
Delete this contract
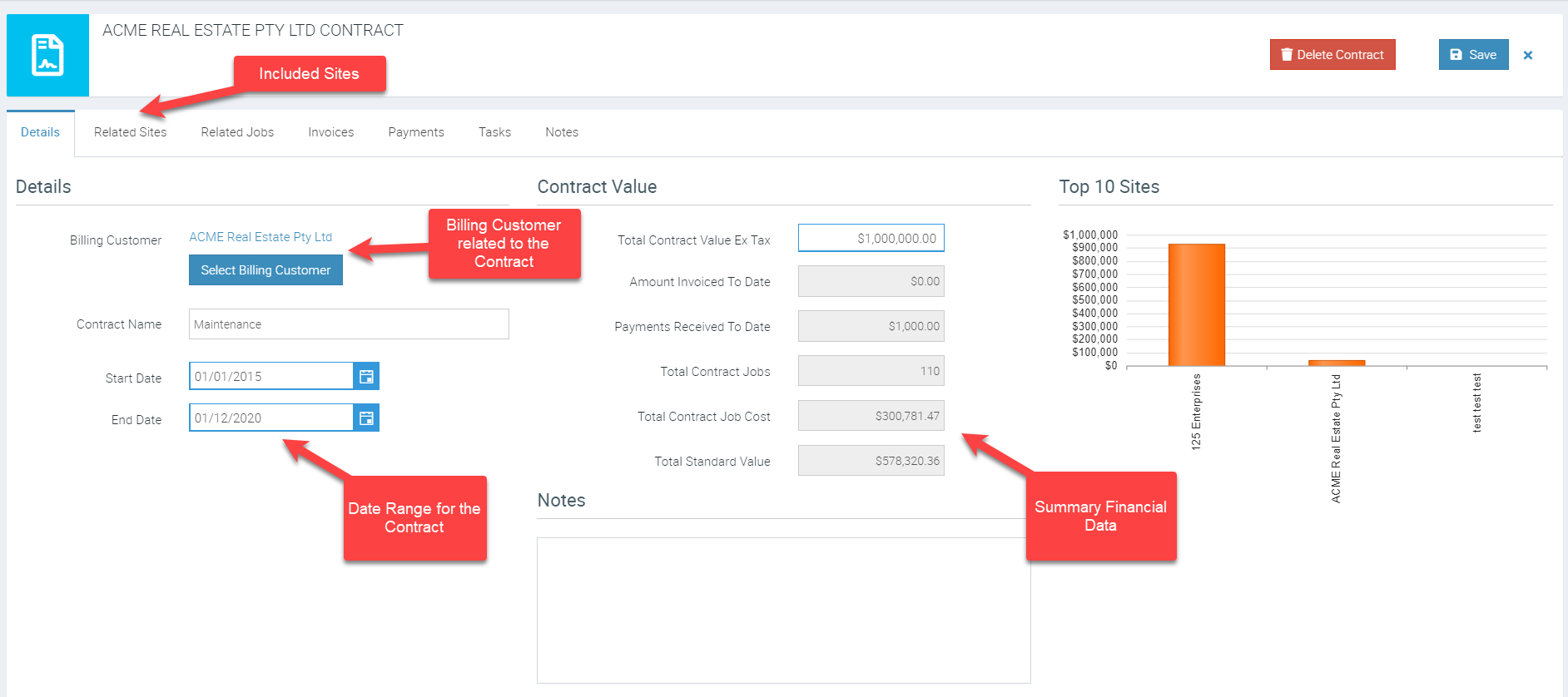(x=1332, y=55)
